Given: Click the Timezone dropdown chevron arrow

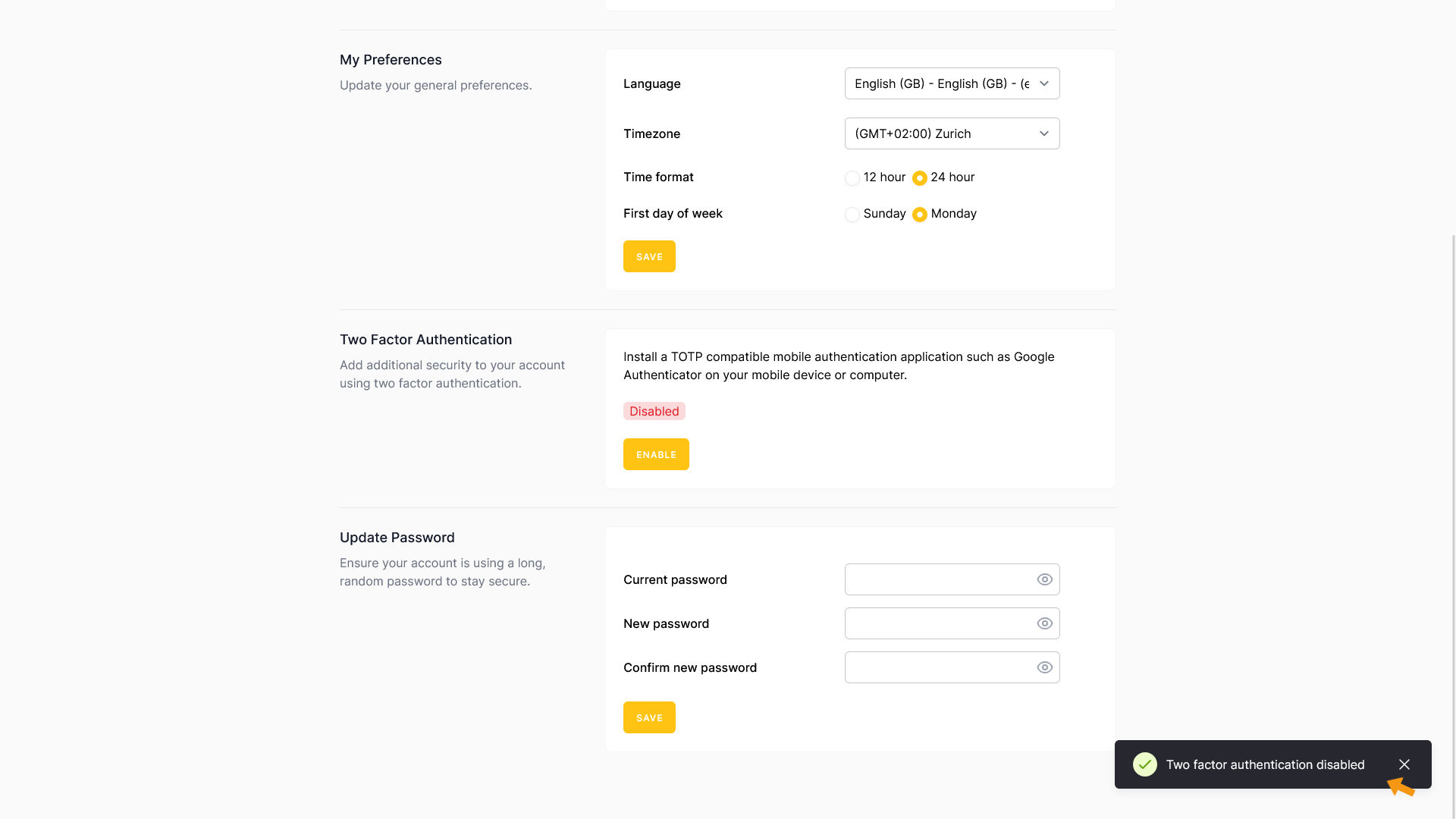Looking at the screenshot, I should (x=1043, y=133).
